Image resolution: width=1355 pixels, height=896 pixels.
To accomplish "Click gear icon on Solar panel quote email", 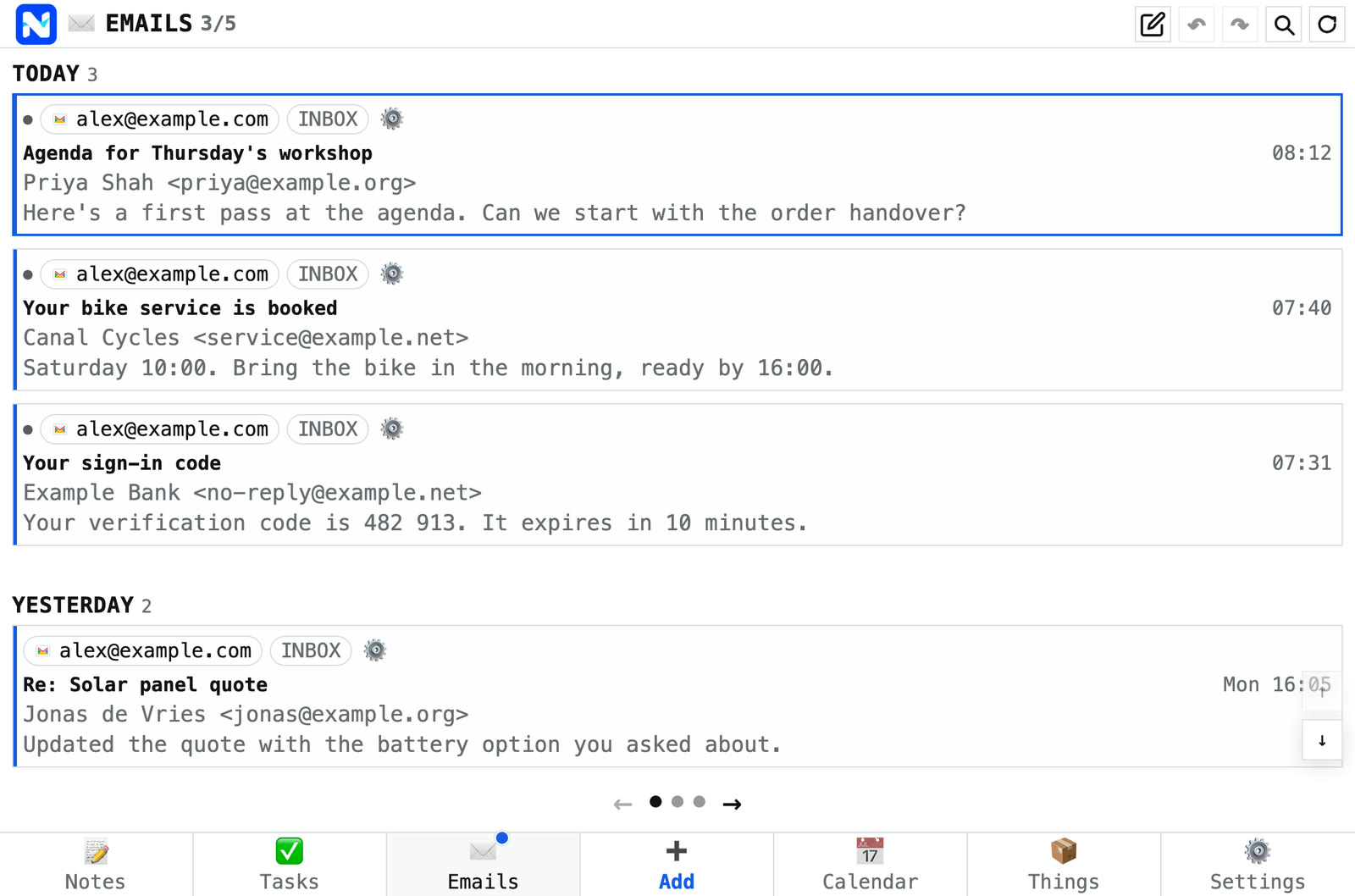I will pyautogui.click(x=374, y=650).
